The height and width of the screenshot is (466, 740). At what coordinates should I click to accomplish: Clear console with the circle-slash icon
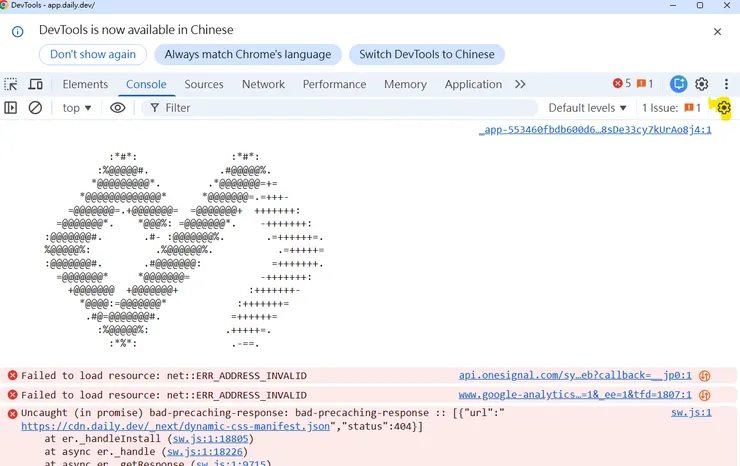pyautogui.click(x=35, y=108)
